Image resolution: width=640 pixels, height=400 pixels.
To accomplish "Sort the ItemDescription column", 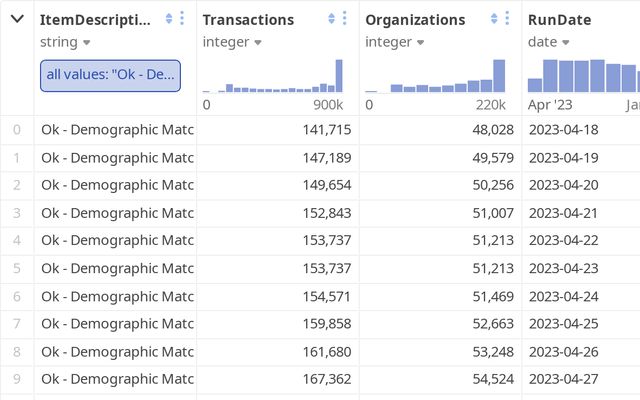I will pyautogui.click(x=169, y=19).
